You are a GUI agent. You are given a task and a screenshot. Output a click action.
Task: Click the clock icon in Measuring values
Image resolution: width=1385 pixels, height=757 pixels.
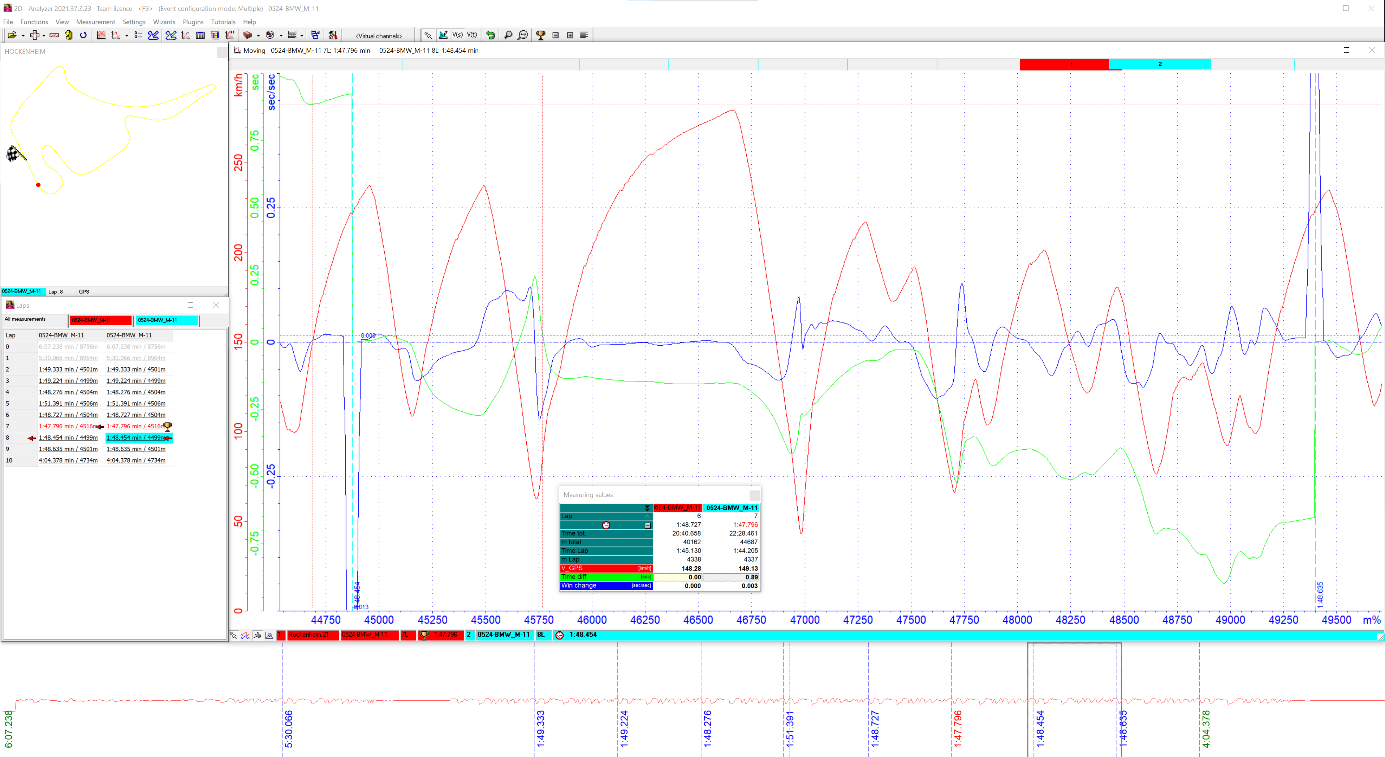[605, 524]
